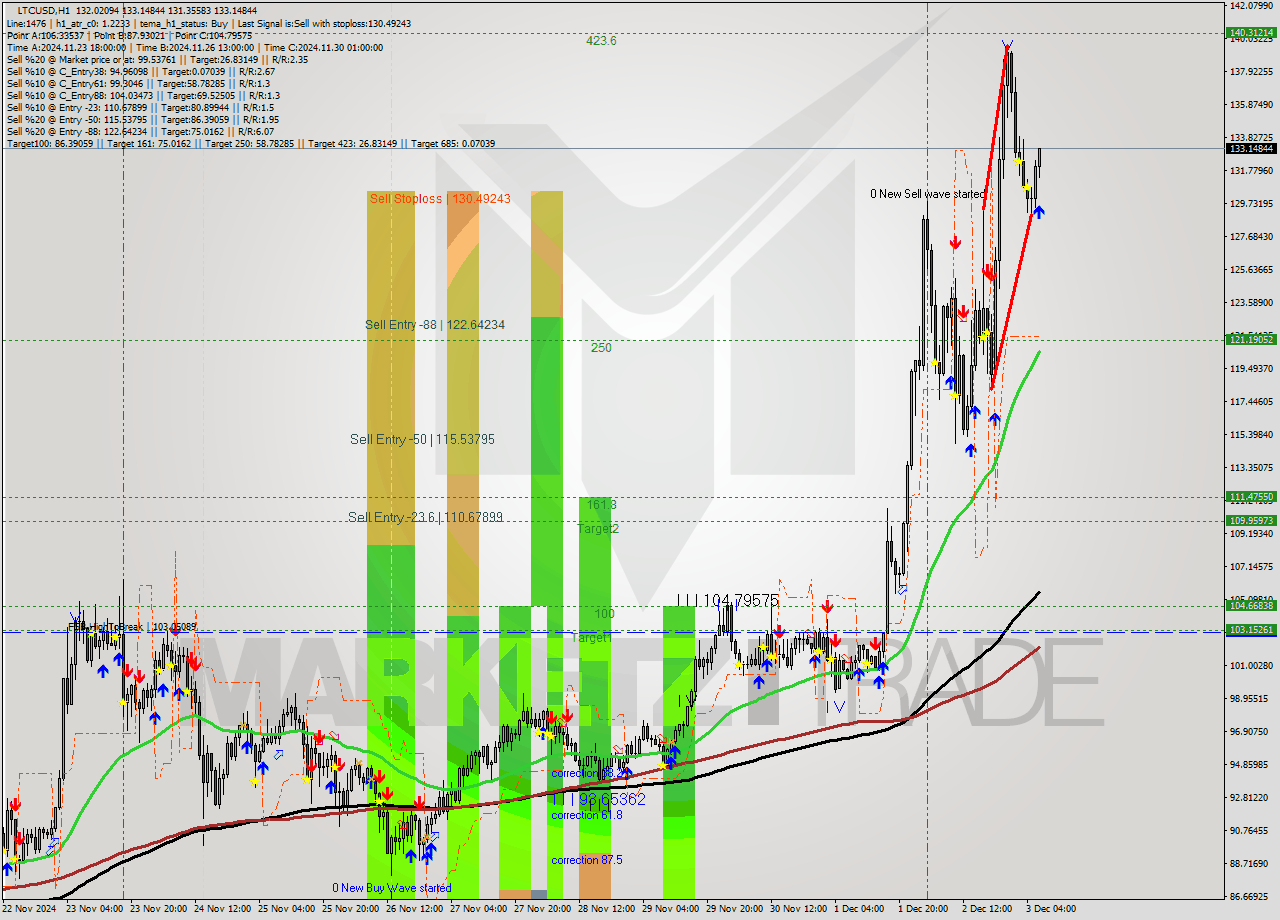Click the 'correction 87.5' label
Viewport: 1280px width, 920px height.
point(586,860)
